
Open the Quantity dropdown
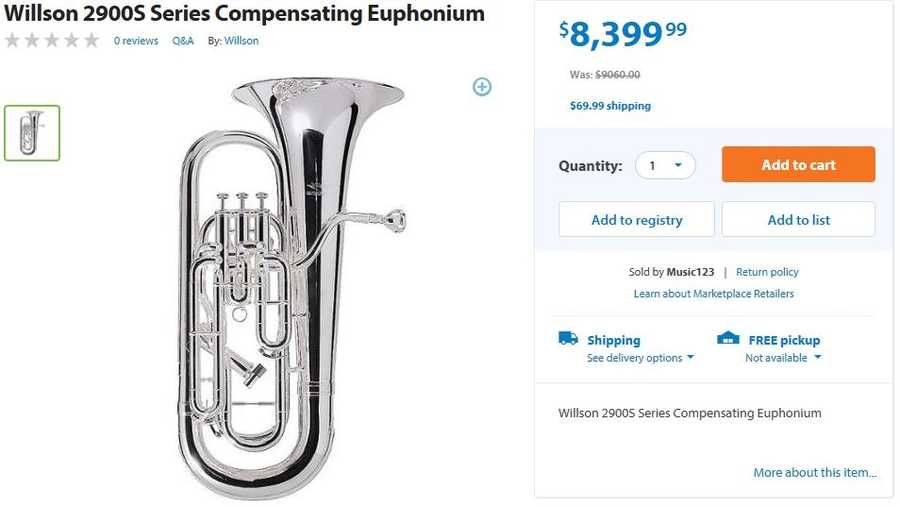[x=665, y=165]
